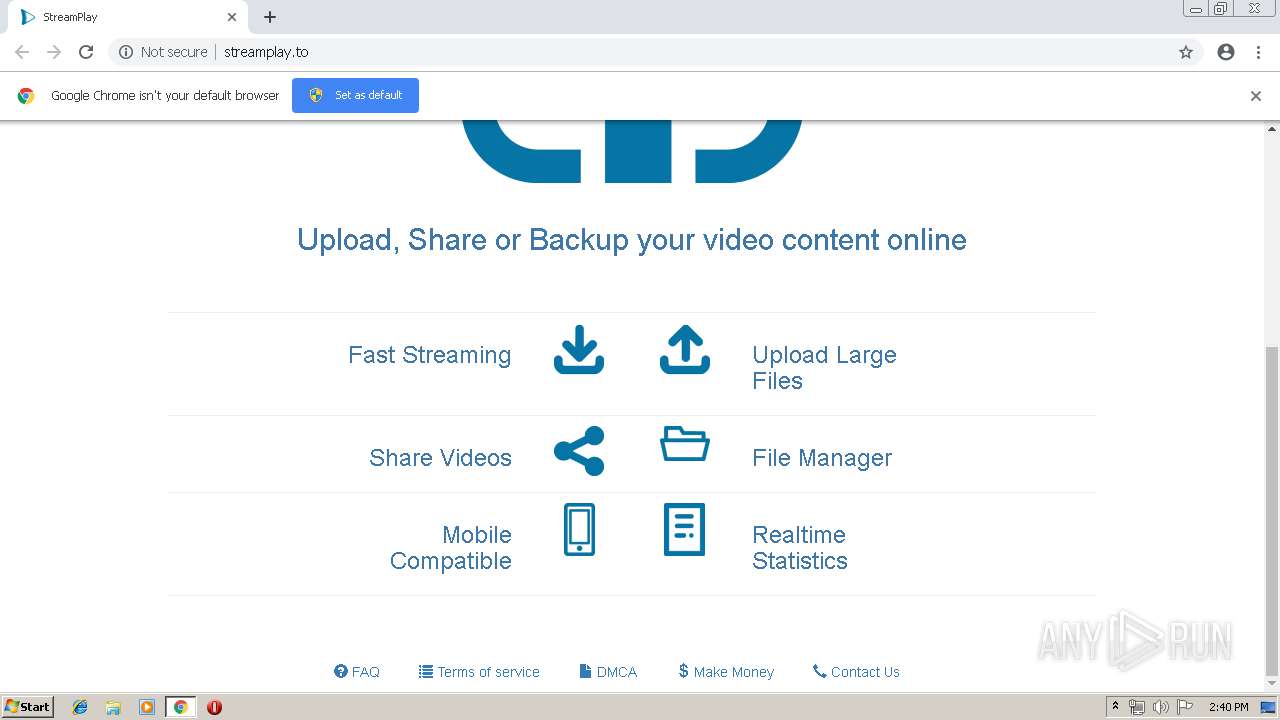1280x720 pixels.
Task: Open the Chrome three-dot menu
Action: click(1258, 52)
